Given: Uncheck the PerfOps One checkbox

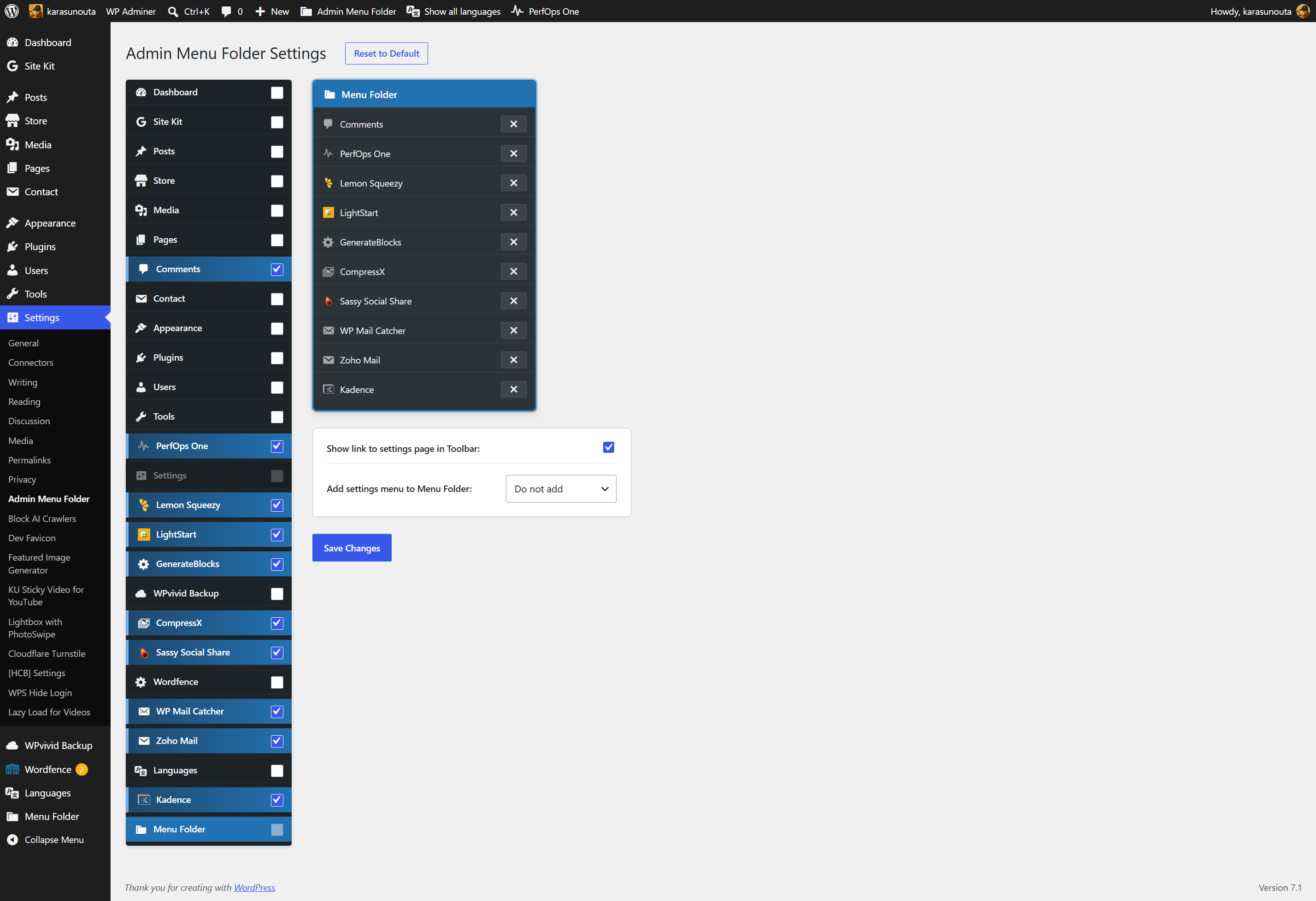Looking at the screenshot, I should pyautogui.click(x=277, y=446).
